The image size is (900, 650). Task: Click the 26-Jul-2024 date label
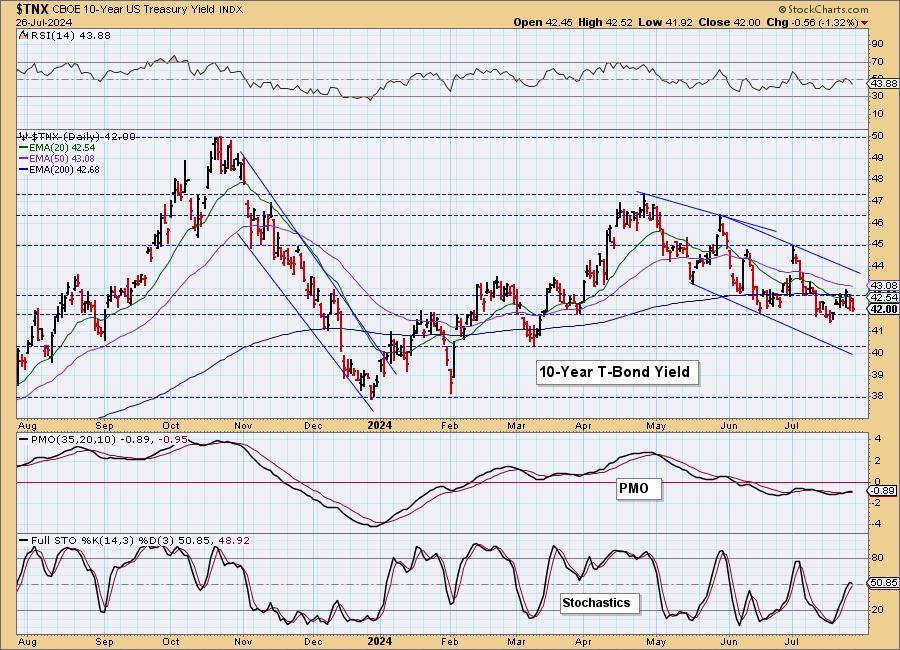44,22
